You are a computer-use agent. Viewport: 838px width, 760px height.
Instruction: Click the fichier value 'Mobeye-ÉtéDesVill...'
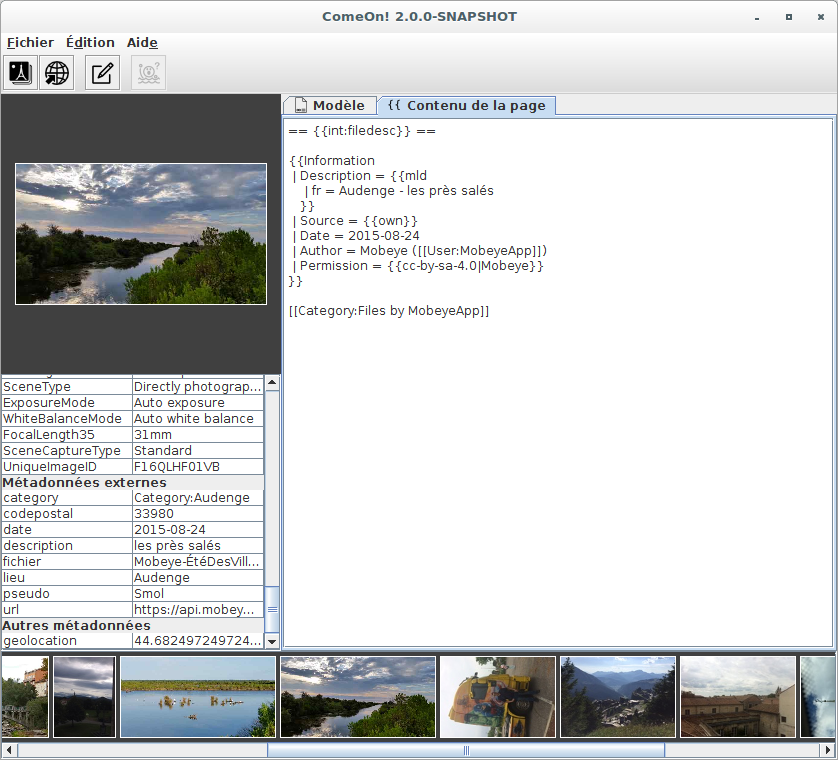pos(198,562)
